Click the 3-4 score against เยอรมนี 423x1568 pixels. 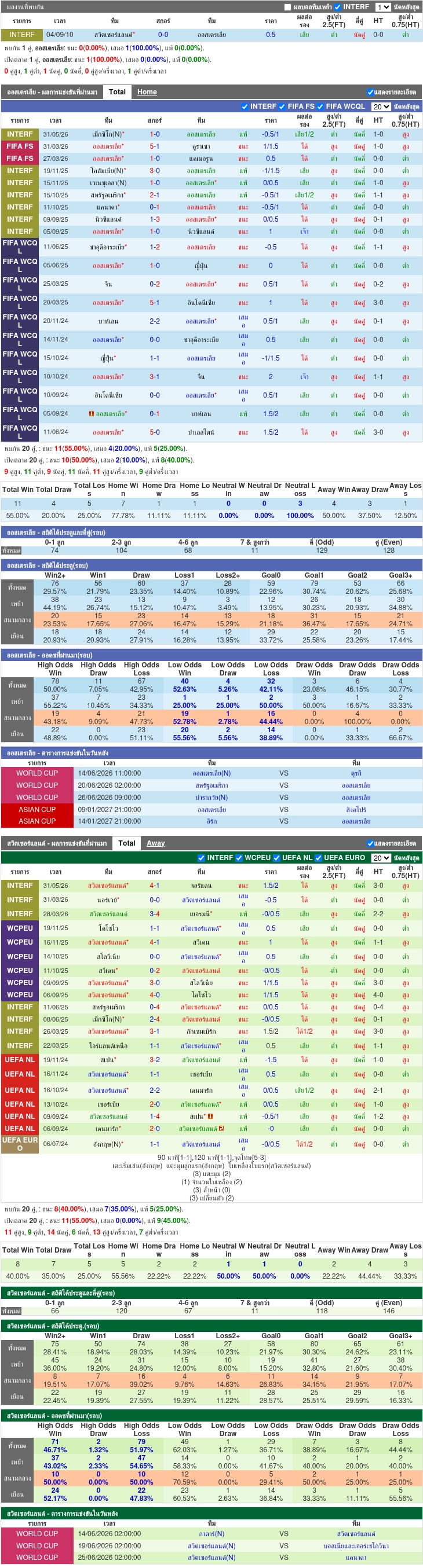click(155, 915)
